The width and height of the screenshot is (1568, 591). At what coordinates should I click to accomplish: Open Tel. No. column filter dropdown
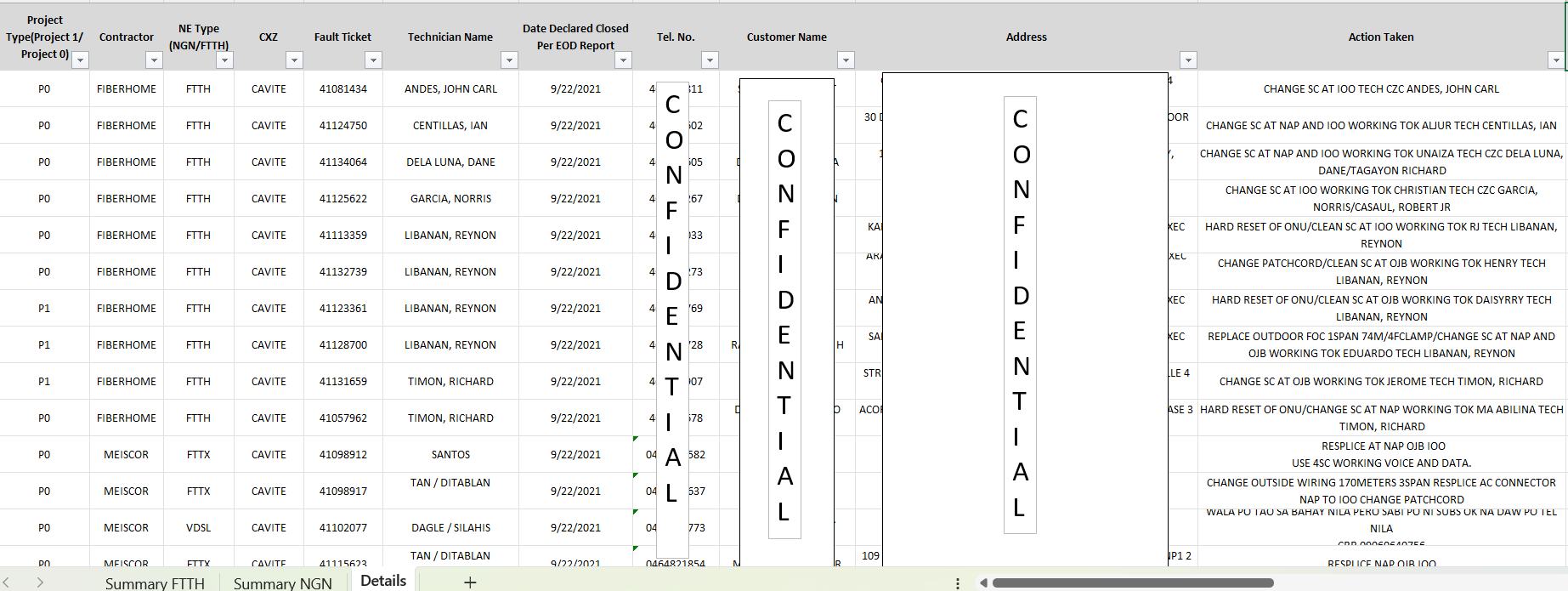pyautogui.click(x=710, y=60)
